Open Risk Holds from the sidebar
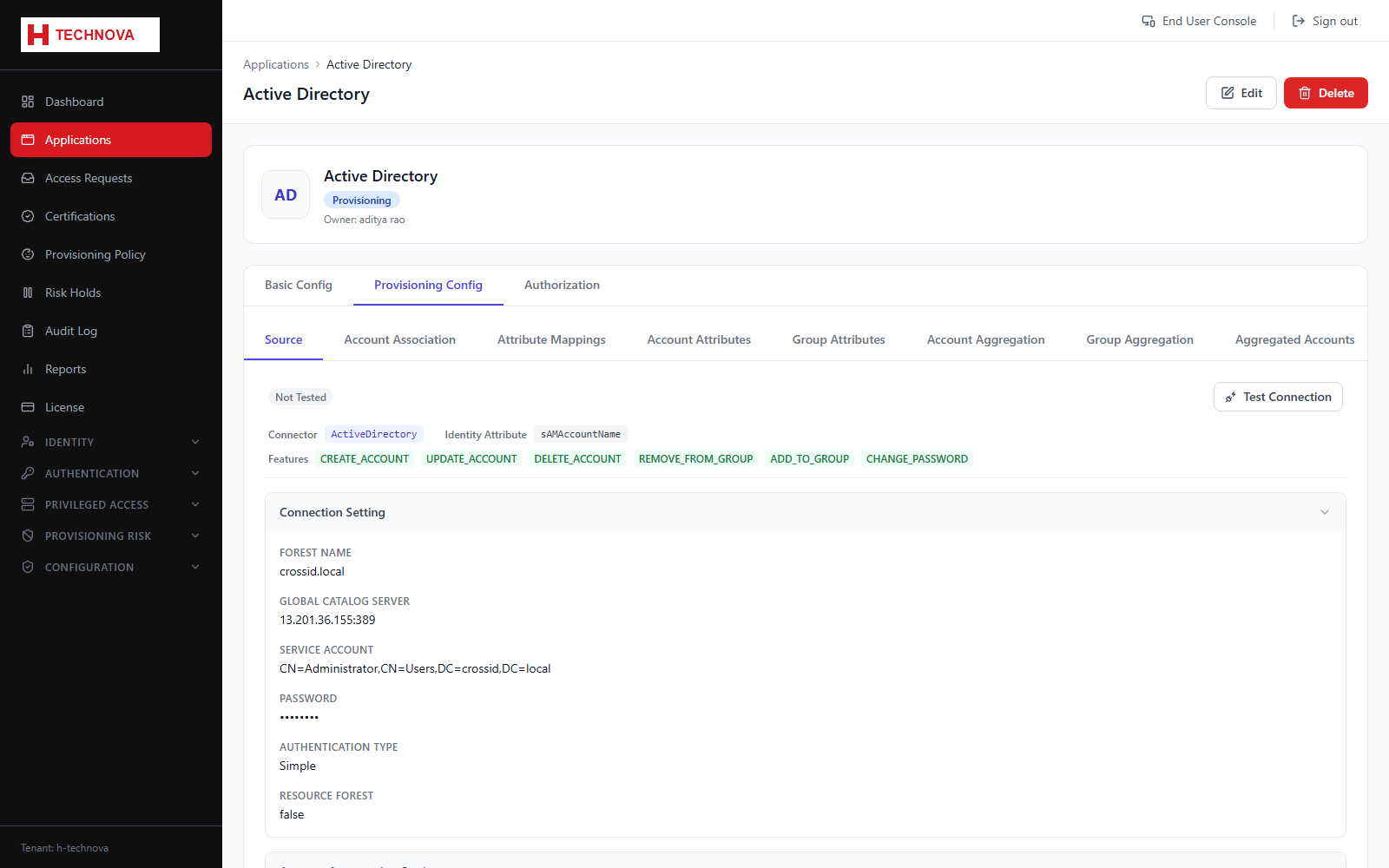This screenshot has width=1389, height=868. point(111,293)
